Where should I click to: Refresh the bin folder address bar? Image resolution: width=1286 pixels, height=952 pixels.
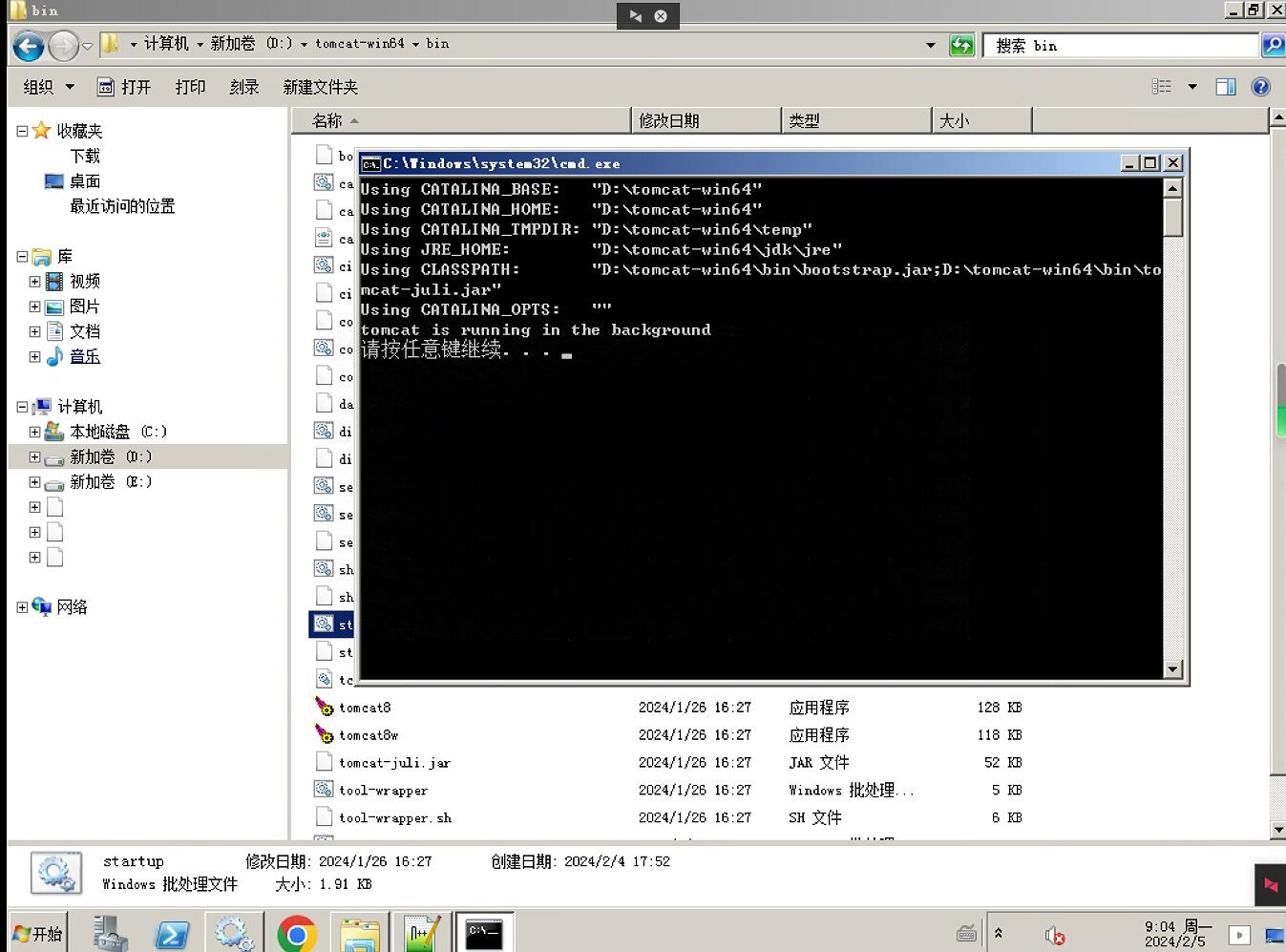click(961, 45)
